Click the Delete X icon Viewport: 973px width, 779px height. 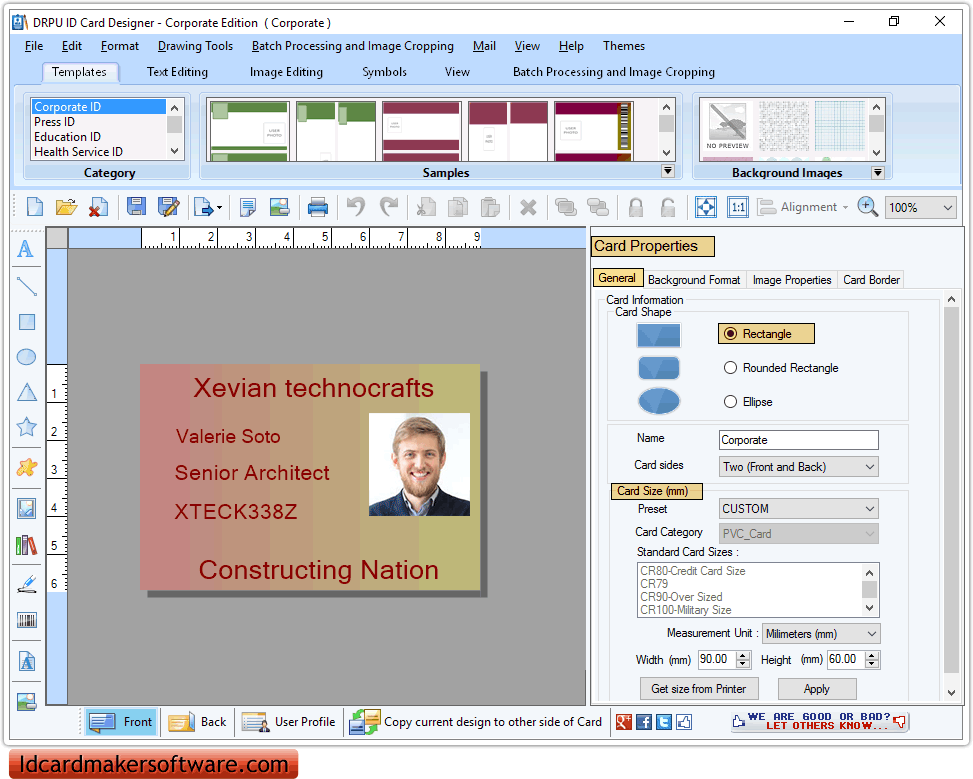click(x=528, y=207)
